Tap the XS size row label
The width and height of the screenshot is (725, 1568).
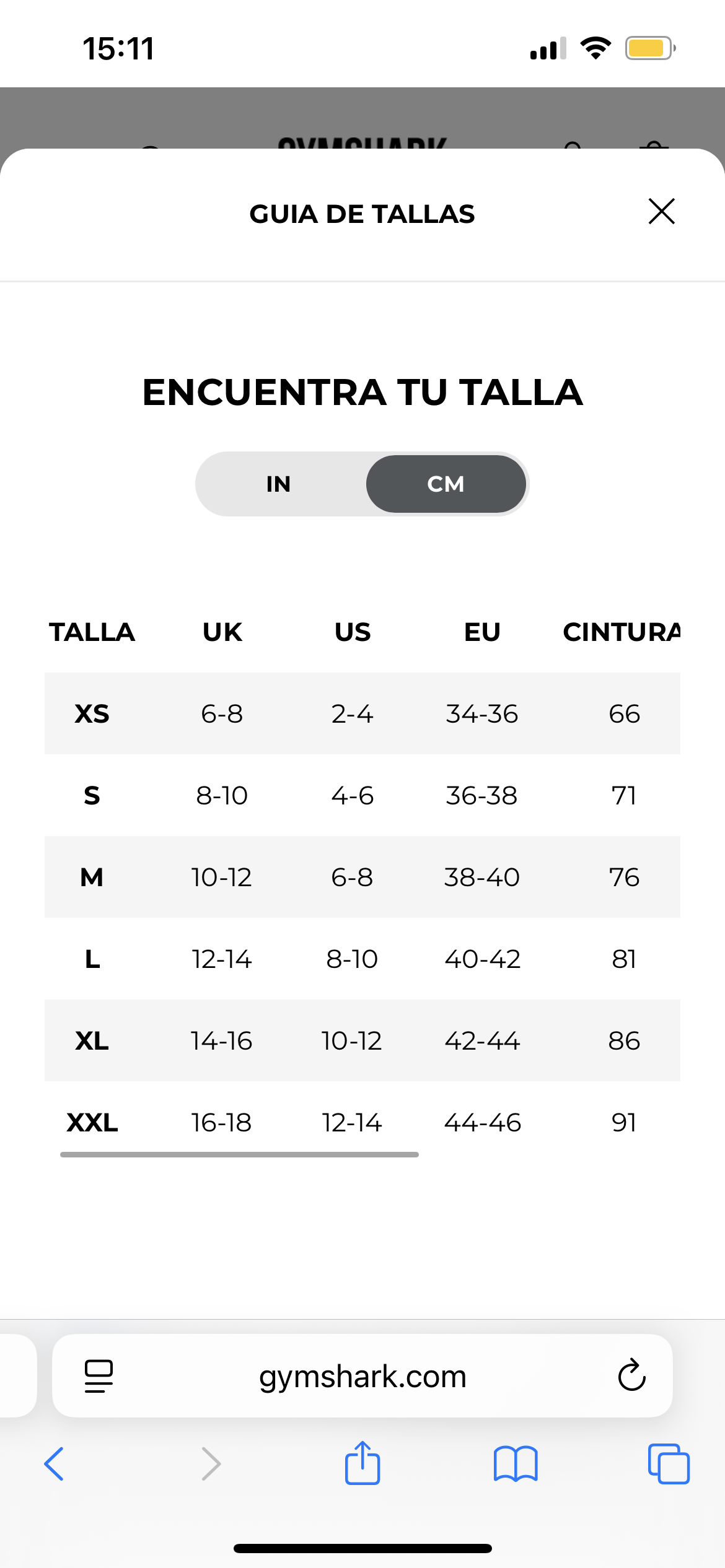pos(92,714)
